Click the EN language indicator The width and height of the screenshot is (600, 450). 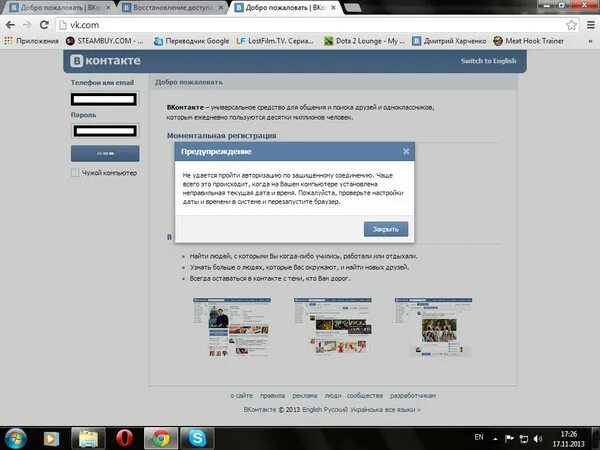pos(479,437)
